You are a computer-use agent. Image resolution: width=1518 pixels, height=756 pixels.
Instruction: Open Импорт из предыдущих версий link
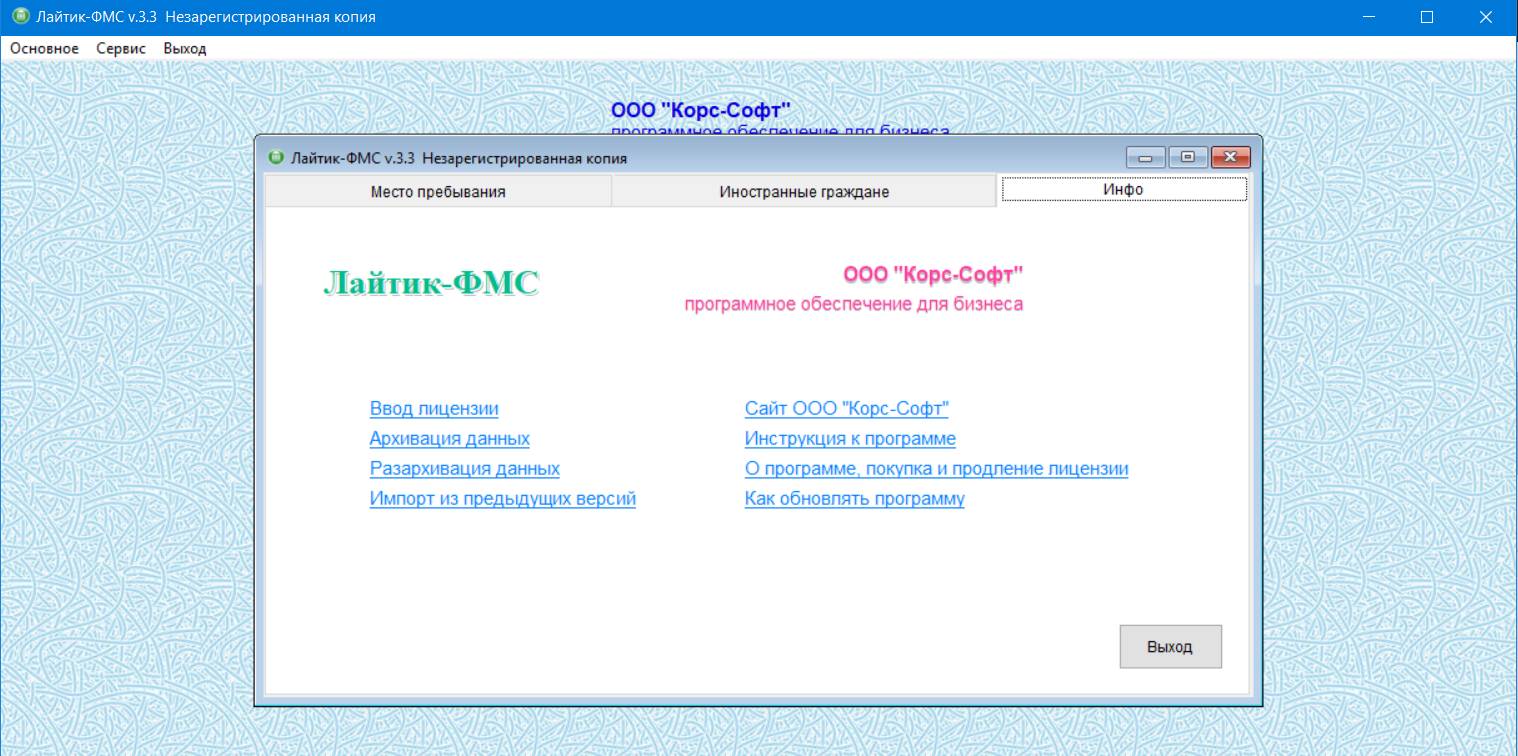click(x=502, y=499)
